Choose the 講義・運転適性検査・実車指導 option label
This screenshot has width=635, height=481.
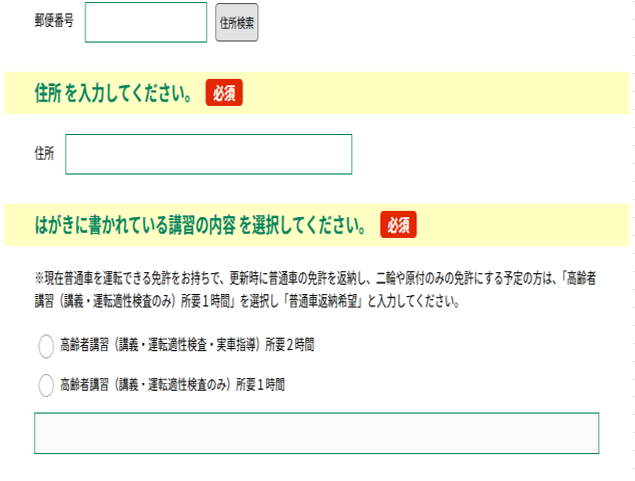point(187,346)
